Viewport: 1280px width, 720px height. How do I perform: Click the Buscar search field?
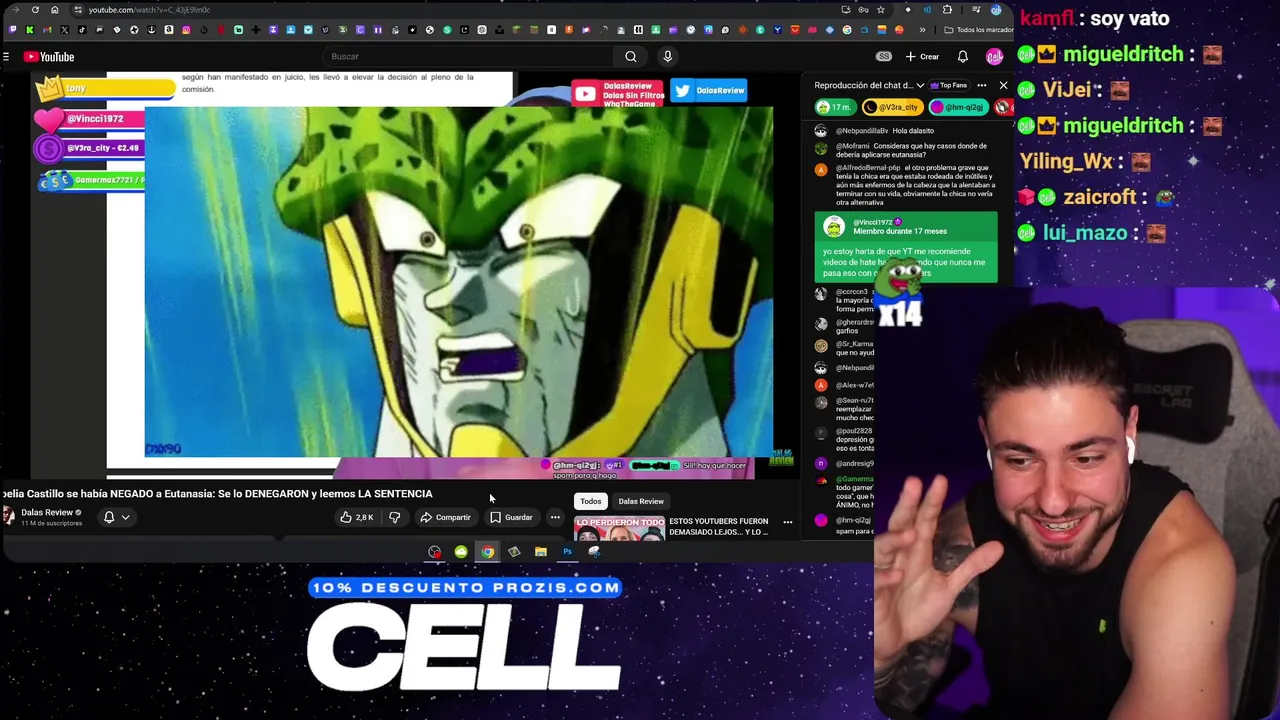470,57
